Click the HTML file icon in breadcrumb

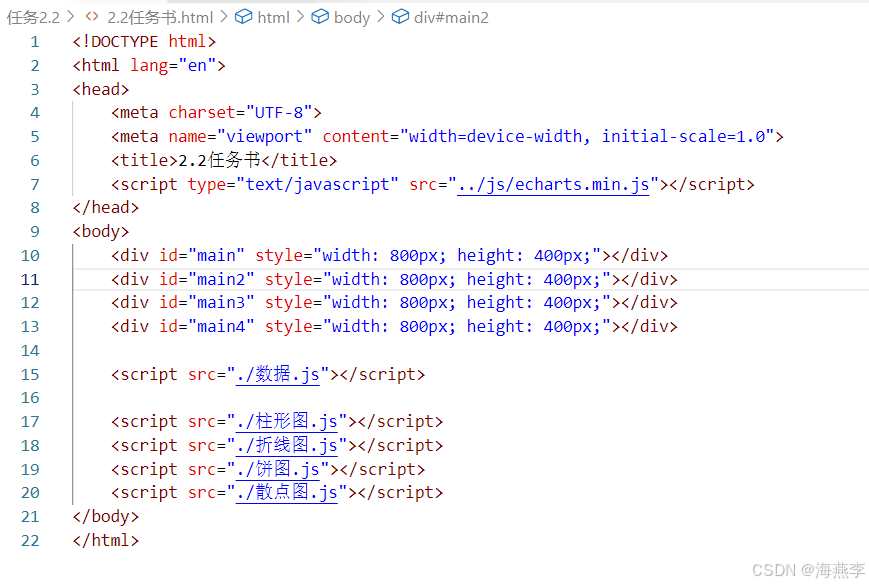click(x=92, y=17)
